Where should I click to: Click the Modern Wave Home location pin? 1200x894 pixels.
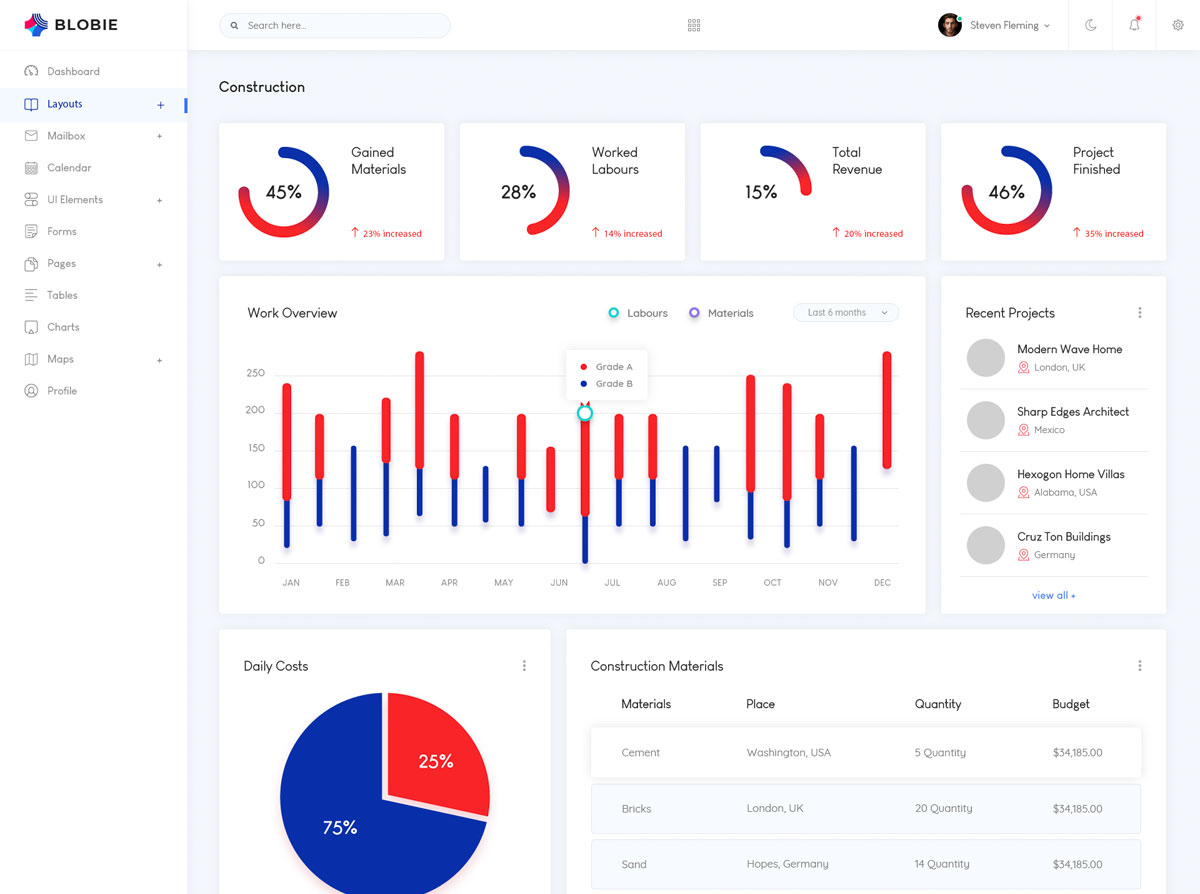pyautogui.click(x=1023, y=368)
